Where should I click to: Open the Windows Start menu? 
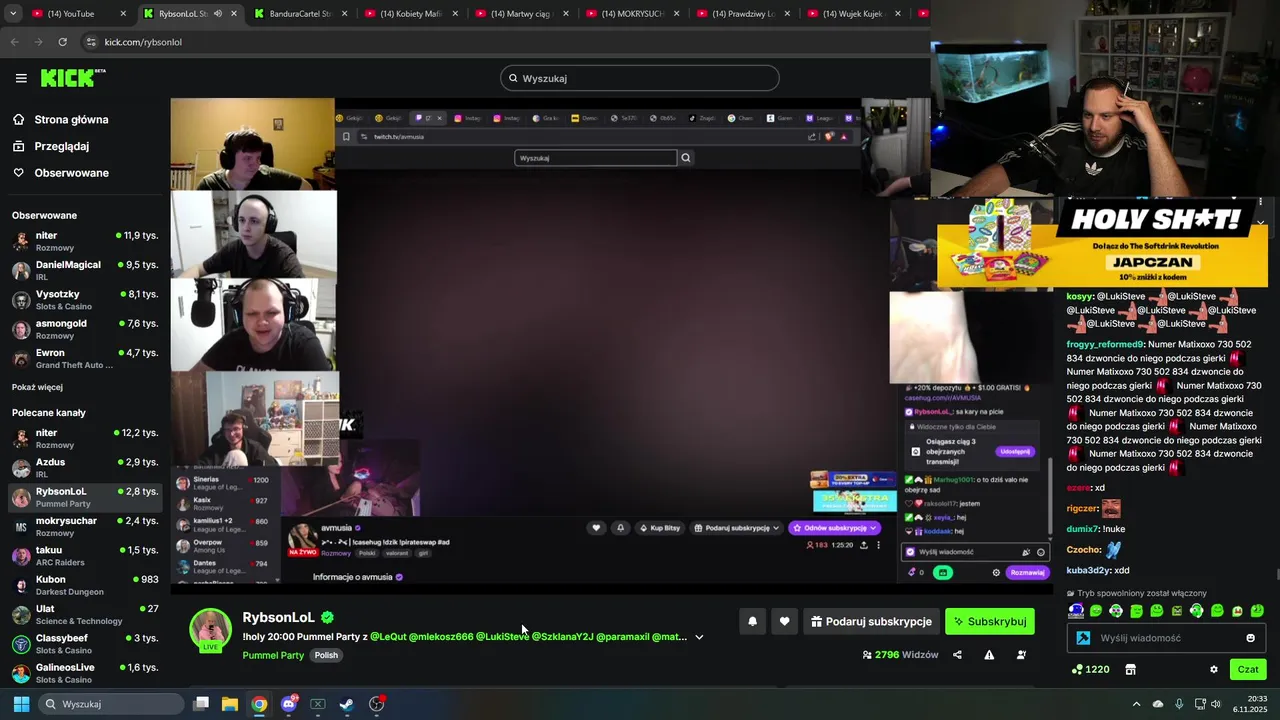point(21,704)
